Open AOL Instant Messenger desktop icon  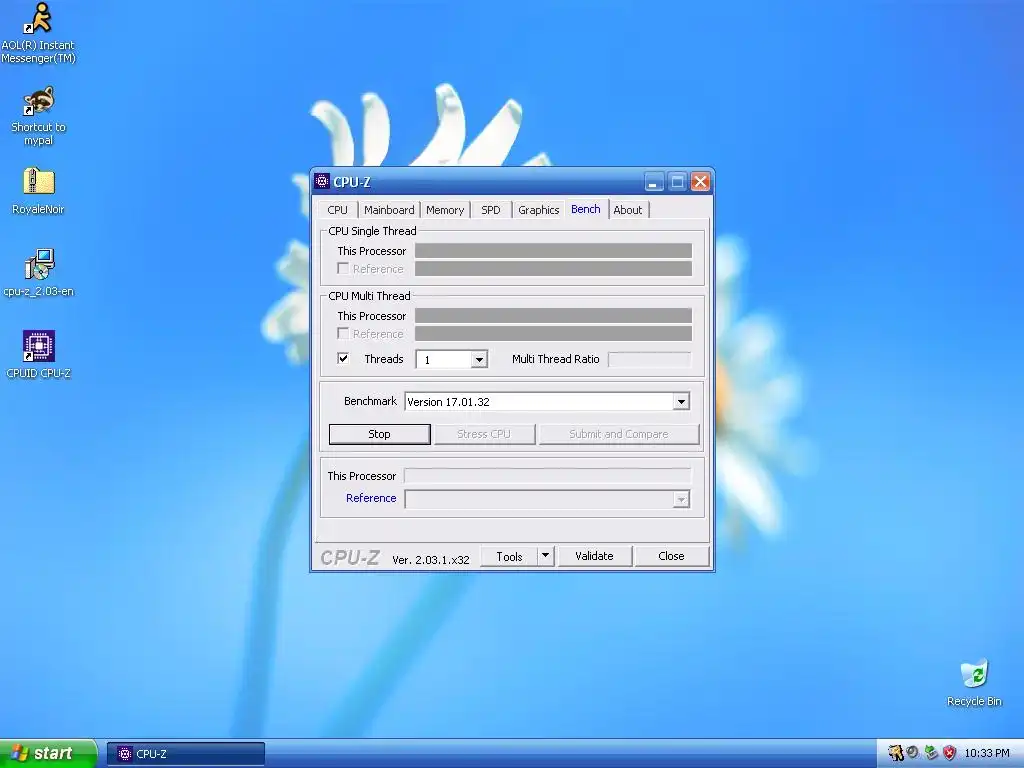click(38, 34)
